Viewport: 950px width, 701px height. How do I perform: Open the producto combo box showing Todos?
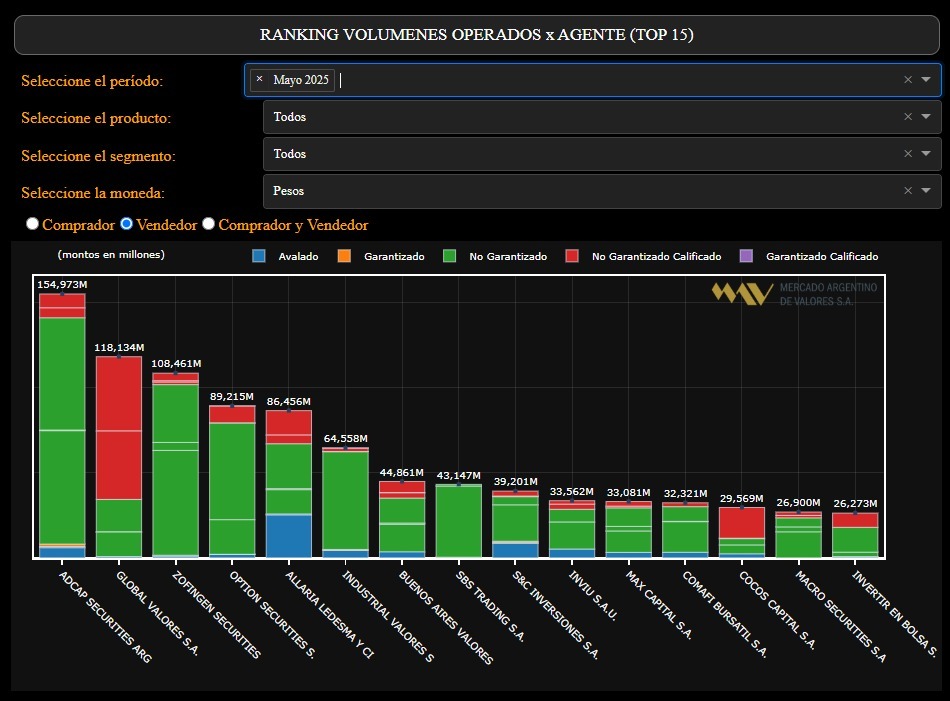tap(602, 117)
